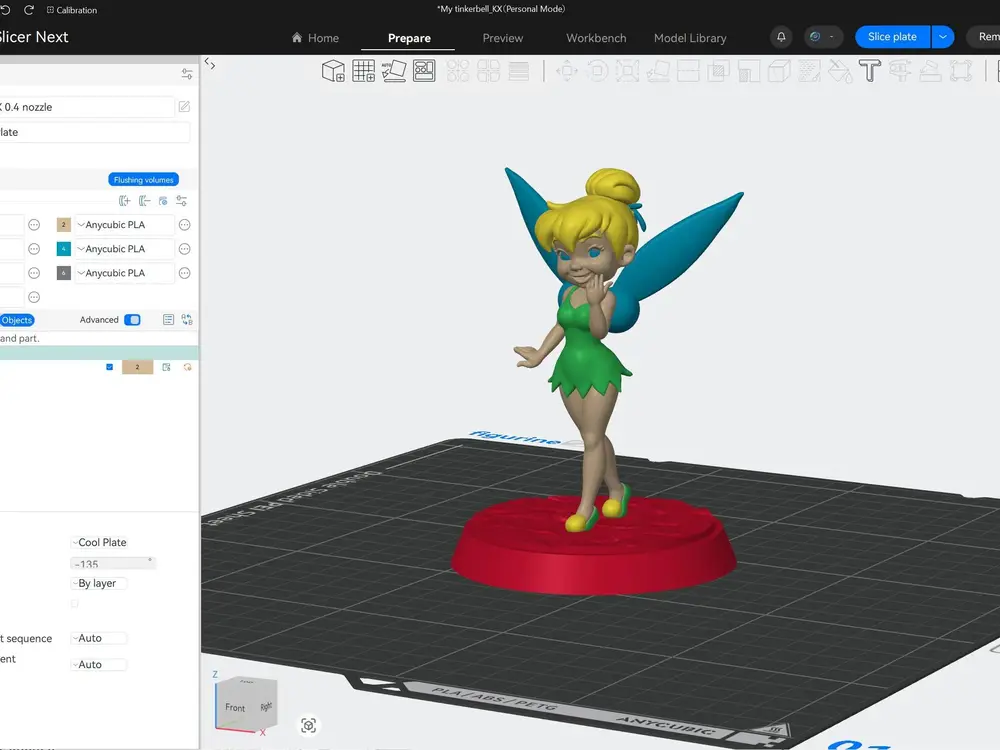Open more options for filament 6
Screen dimensions: 1000x750
tap(184, 273)
